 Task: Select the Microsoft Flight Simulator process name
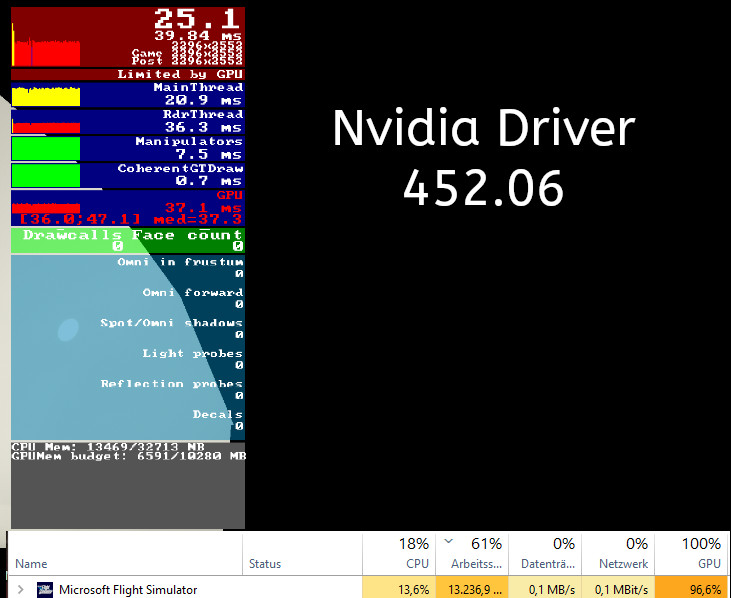pyautogui.click(x=128, y=590)
